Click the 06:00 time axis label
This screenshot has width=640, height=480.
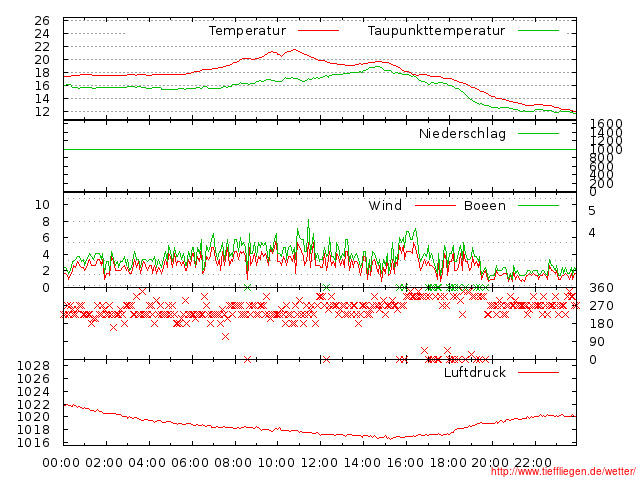pos(190,463)
